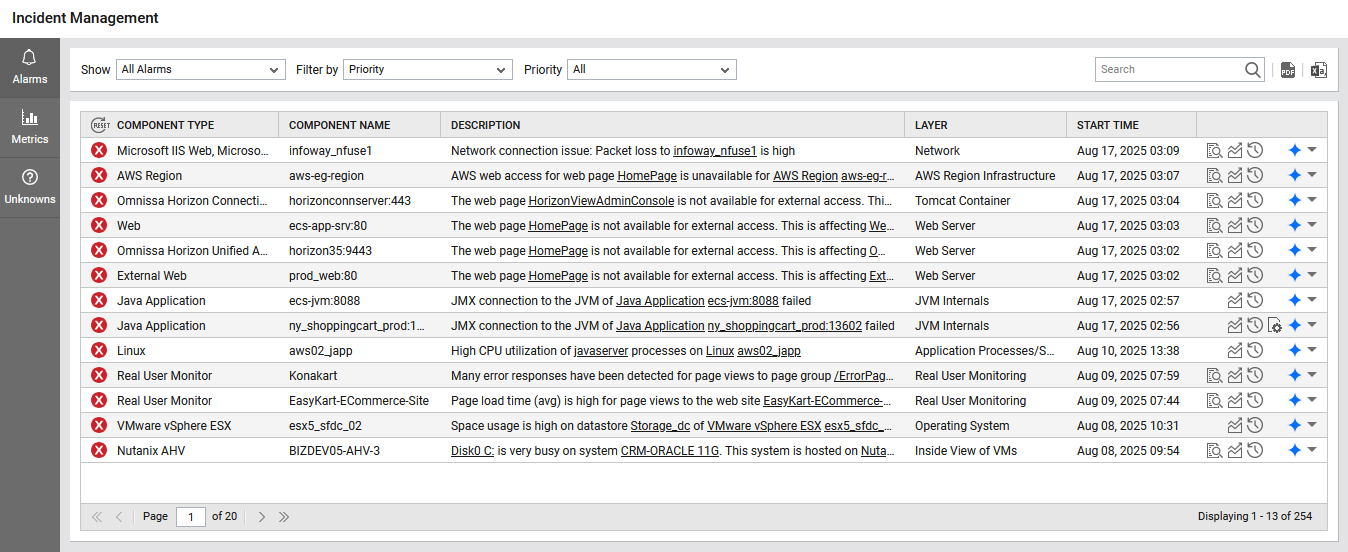Open the Filter by 'Priority' dropdown

point(428,70)
